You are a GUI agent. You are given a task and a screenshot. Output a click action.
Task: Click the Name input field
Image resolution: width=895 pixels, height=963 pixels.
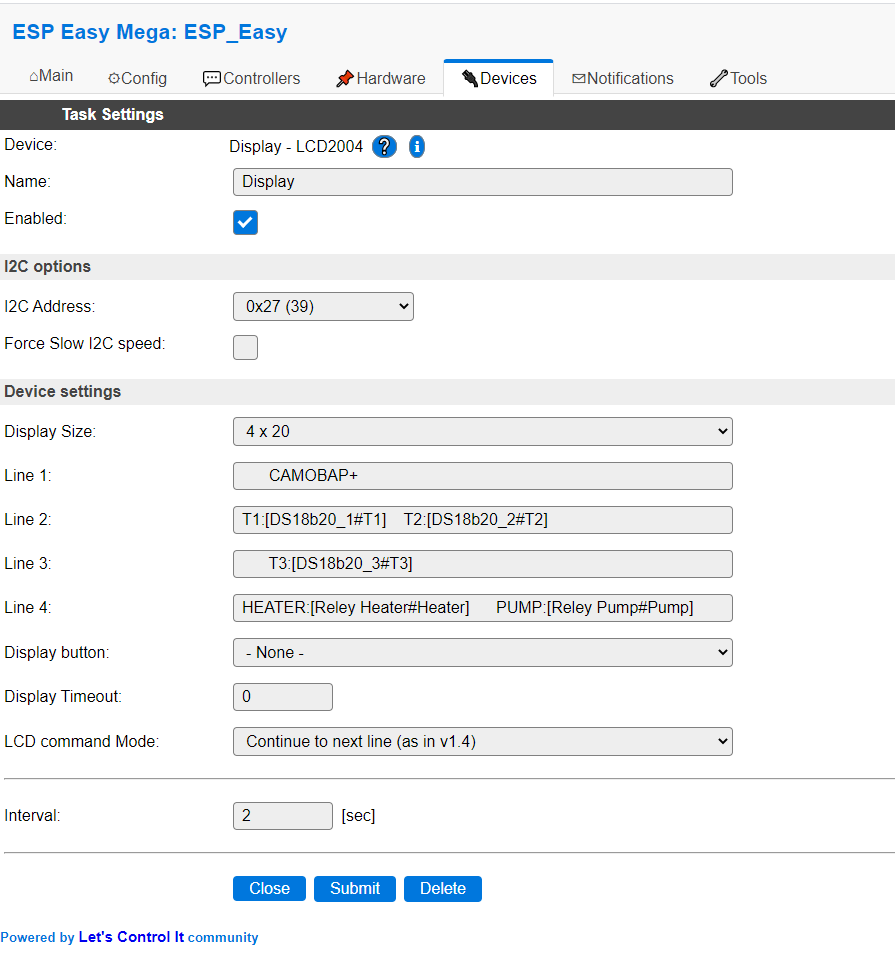coord(483,182)
